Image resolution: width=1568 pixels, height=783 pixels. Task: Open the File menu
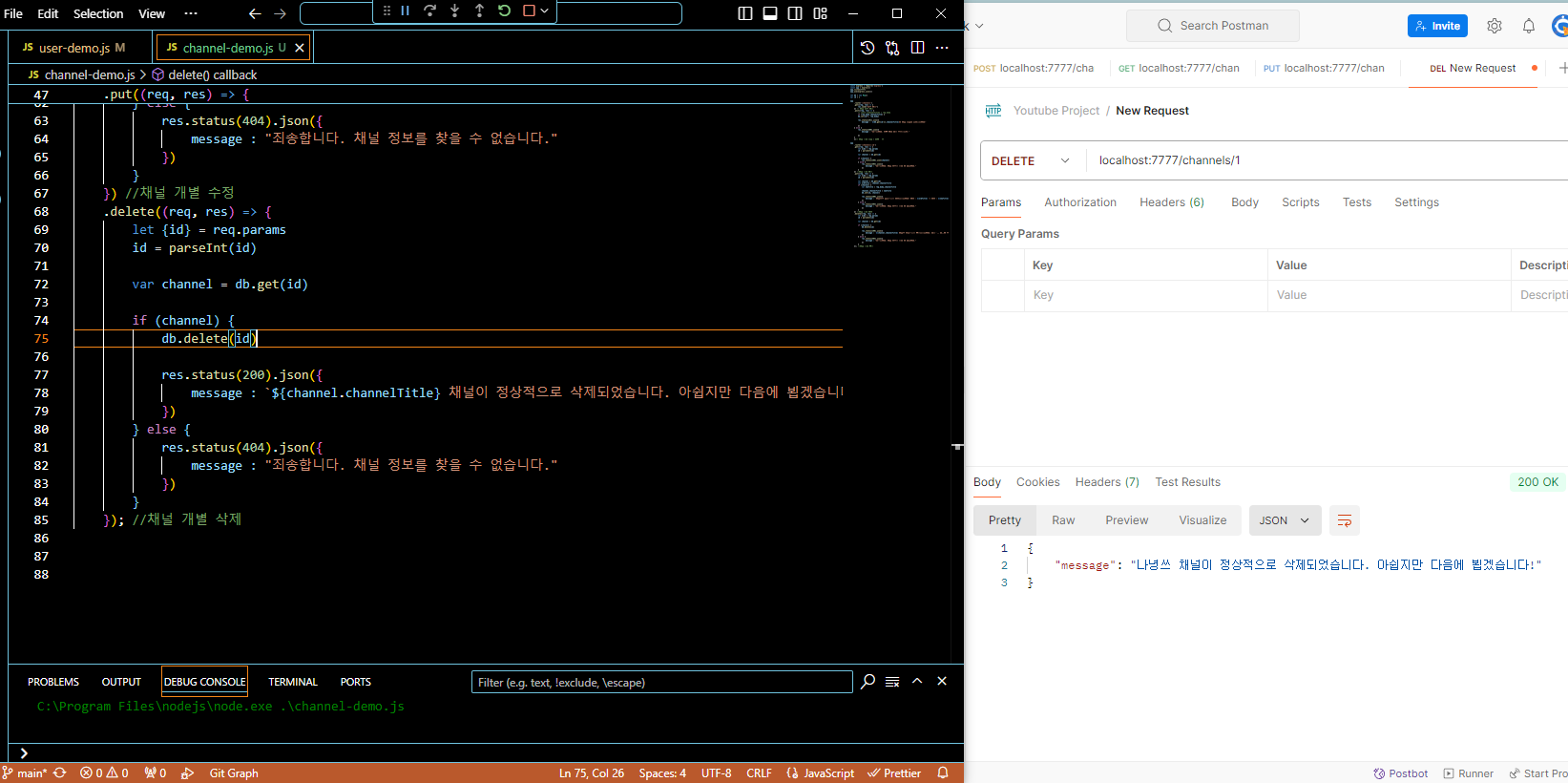pos(13,13)
